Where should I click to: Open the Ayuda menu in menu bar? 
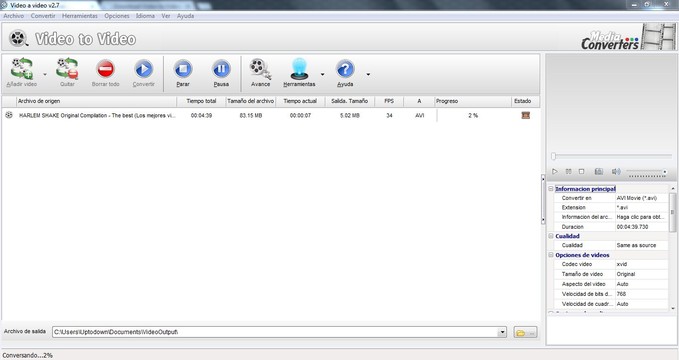pyautogui.click(x=185, y=16)
